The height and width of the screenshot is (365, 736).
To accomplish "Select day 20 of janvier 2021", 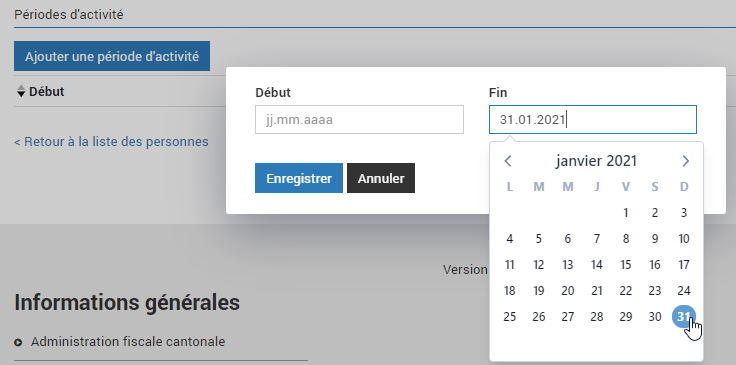I will click(x=567, y=291).
